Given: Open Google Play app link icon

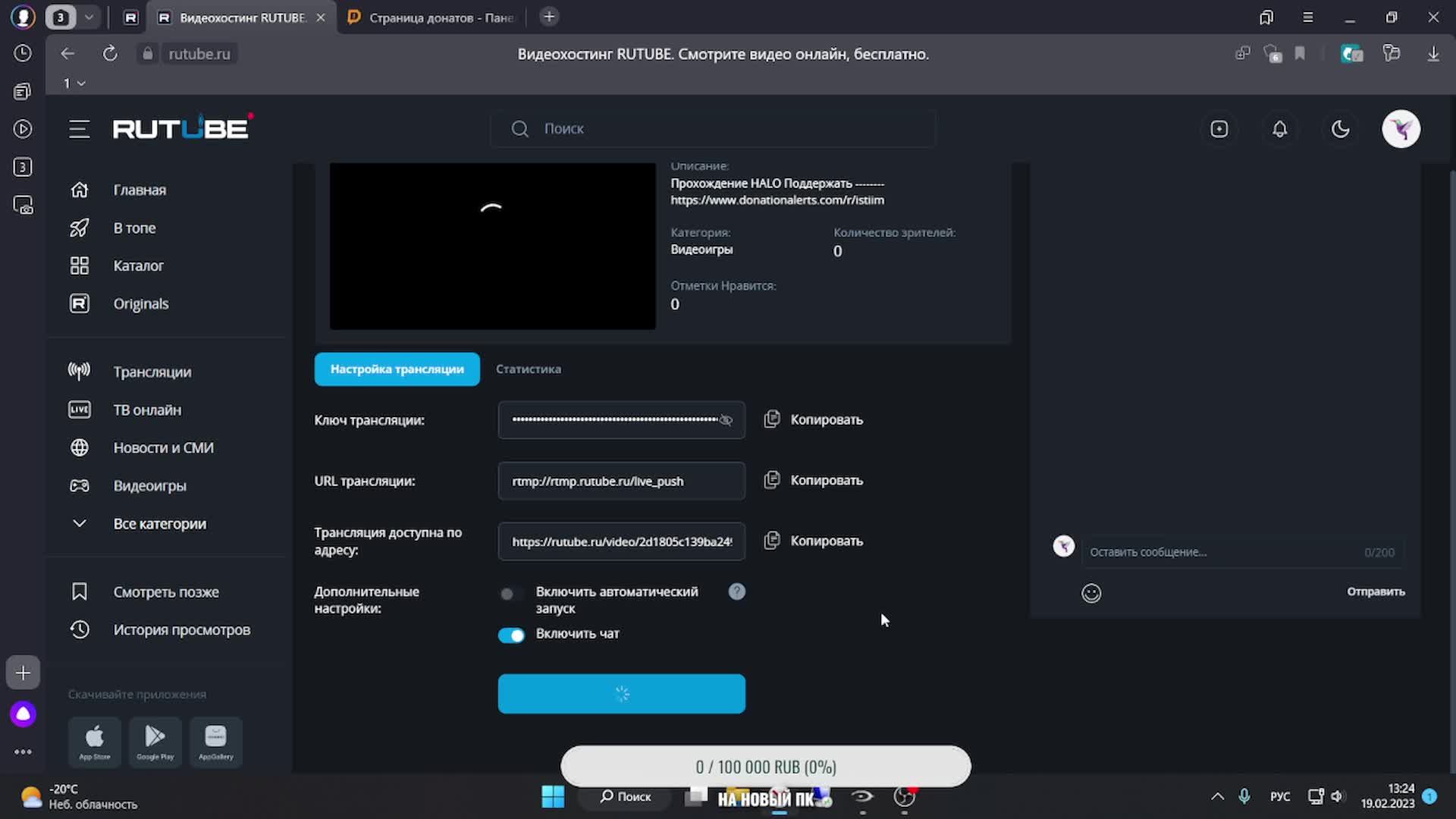Looking at the screenshot, I should (155, 741).
